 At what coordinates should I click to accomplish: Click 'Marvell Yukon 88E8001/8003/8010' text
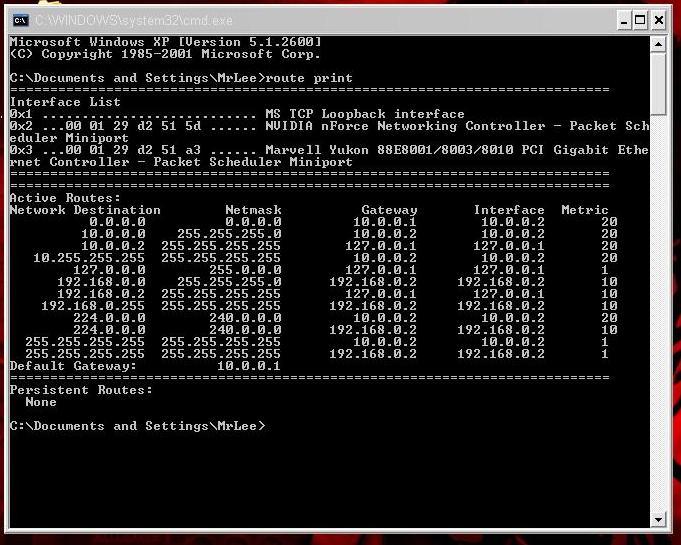[389, 150]
